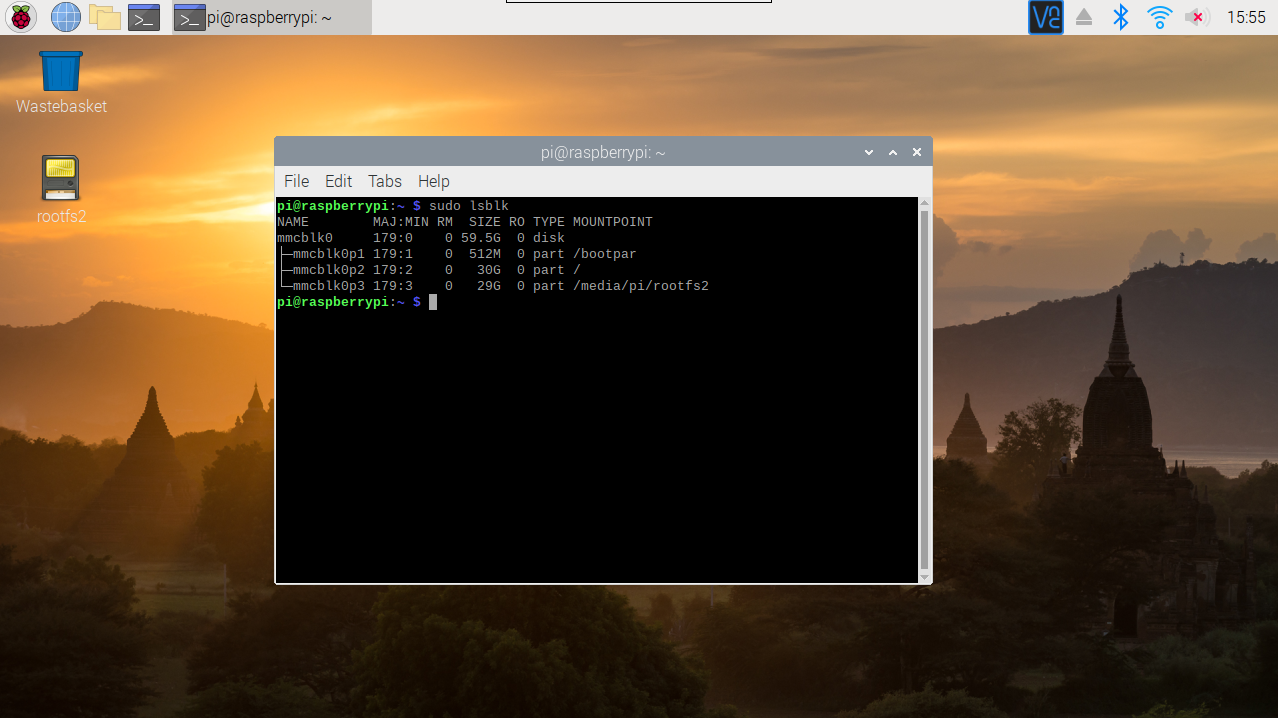Open the Raspberry Pi applications menu

click(21, 17)
